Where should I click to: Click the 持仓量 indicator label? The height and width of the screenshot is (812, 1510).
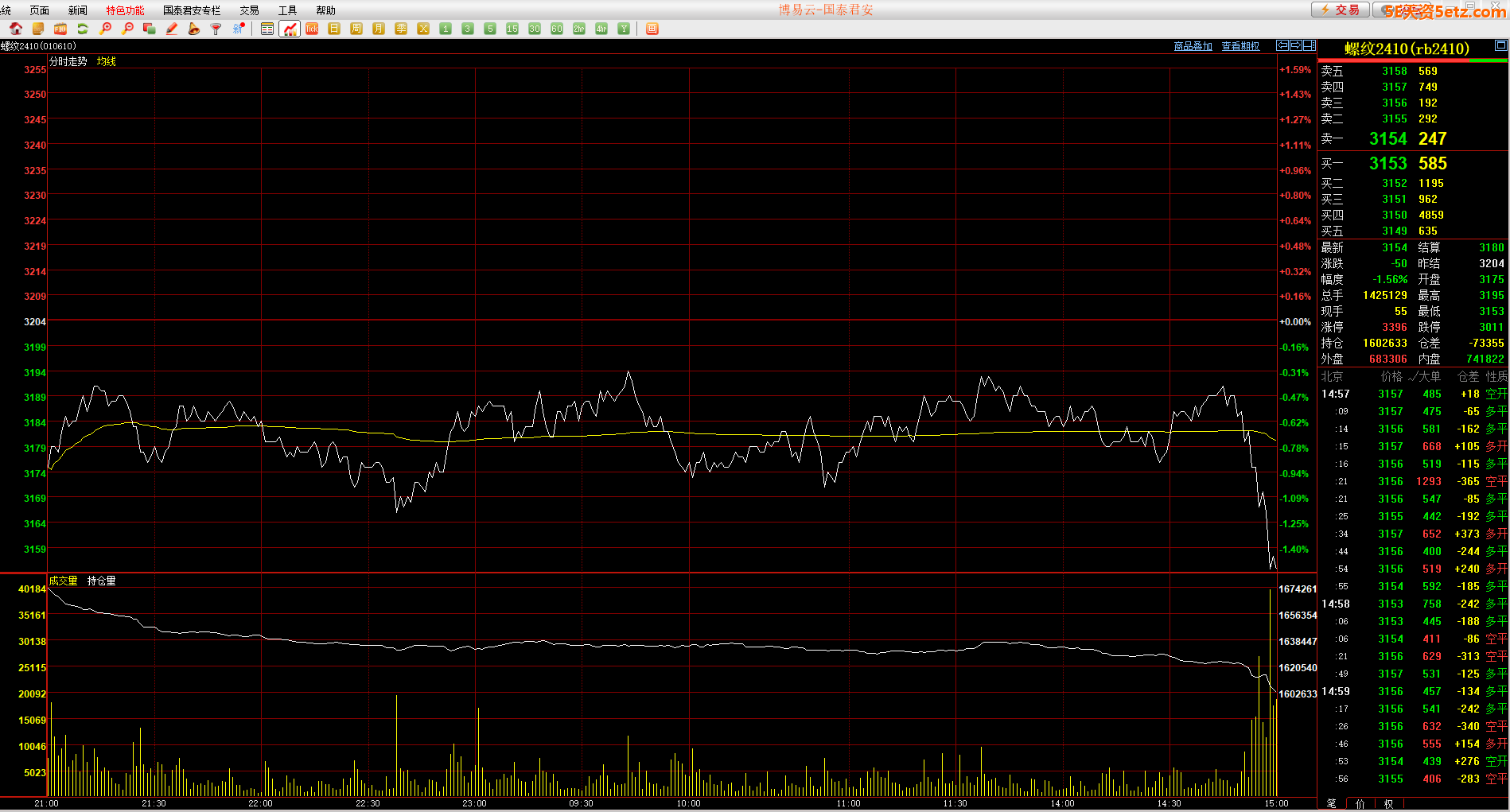tap(101, 581)
